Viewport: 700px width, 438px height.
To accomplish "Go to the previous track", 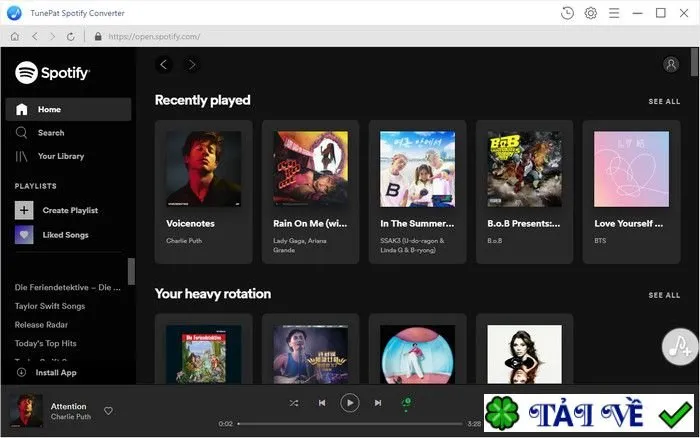I will (322, 403).
